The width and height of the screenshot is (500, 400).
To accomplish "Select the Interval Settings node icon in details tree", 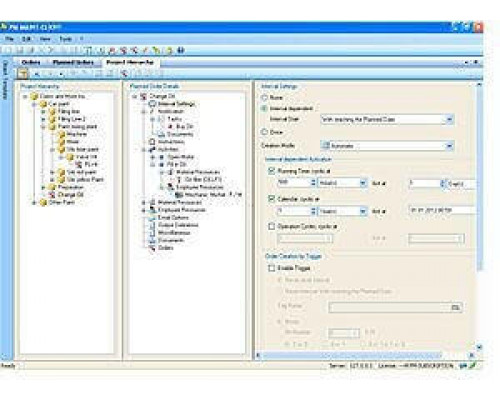I will coord(152,104).
